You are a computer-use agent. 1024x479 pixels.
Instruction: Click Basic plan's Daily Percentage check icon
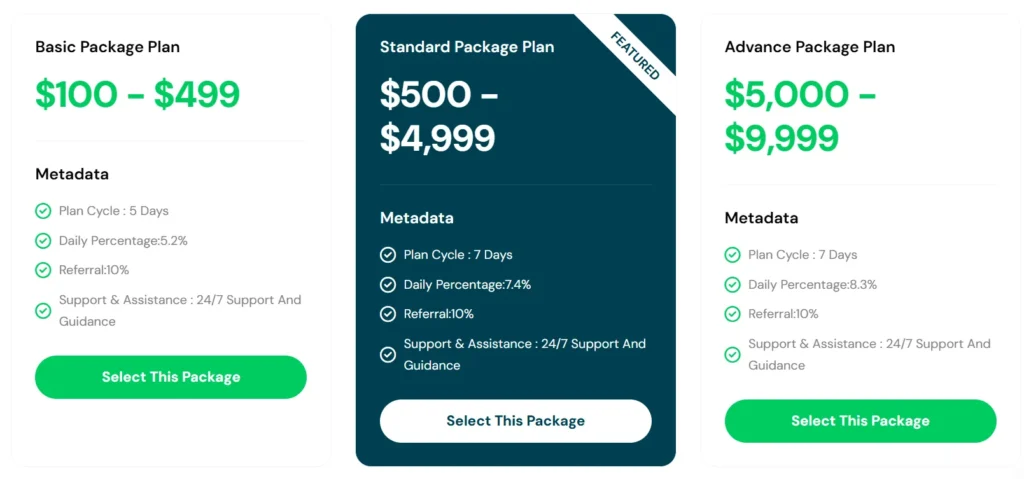(43, 241)
